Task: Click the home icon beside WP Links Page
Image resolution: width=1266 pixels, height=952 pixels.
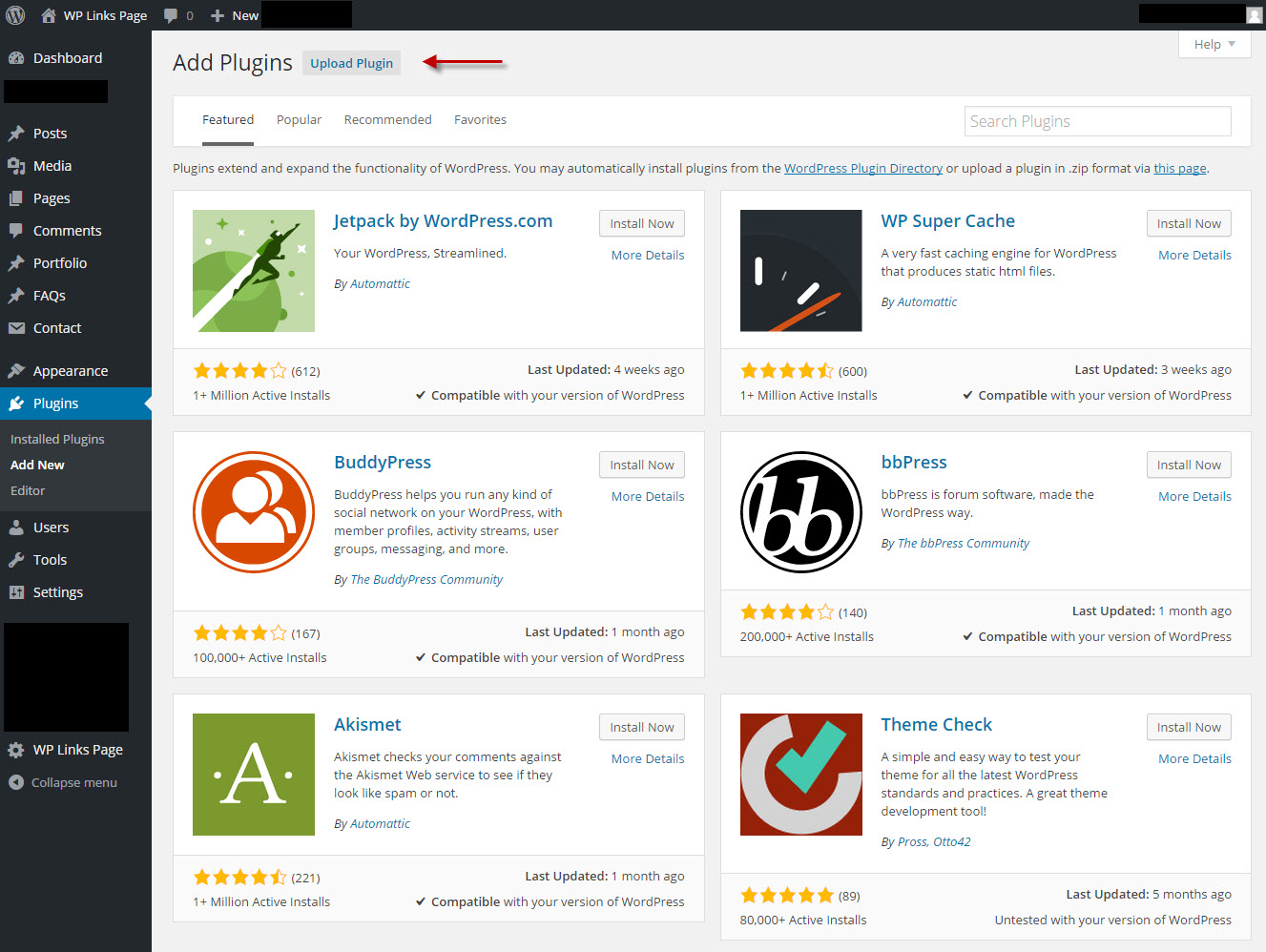Action: [x=49, y=15]
